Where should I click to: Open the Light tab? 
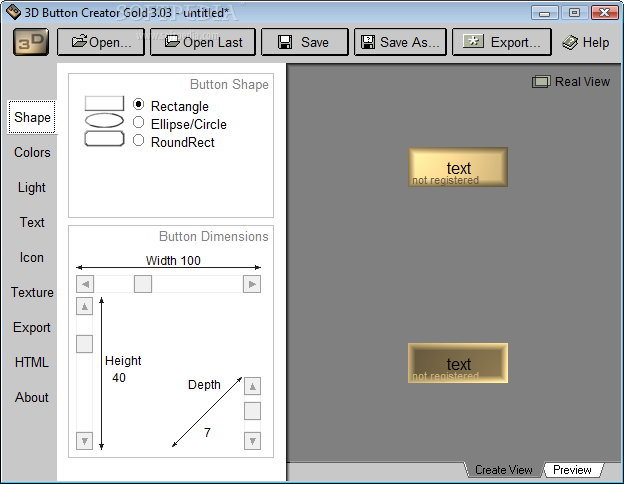point(32,187)
